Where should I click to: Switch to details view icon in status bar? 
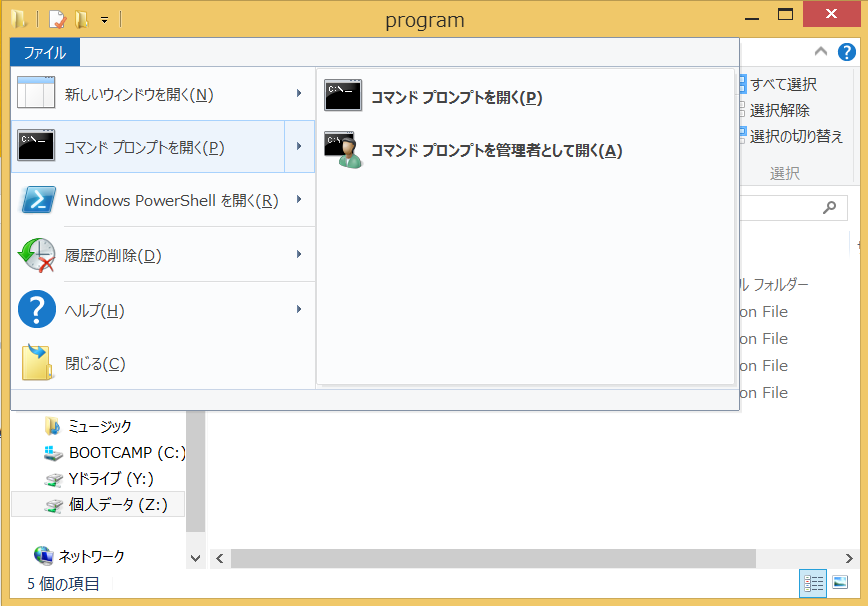[x=813, y=583]
